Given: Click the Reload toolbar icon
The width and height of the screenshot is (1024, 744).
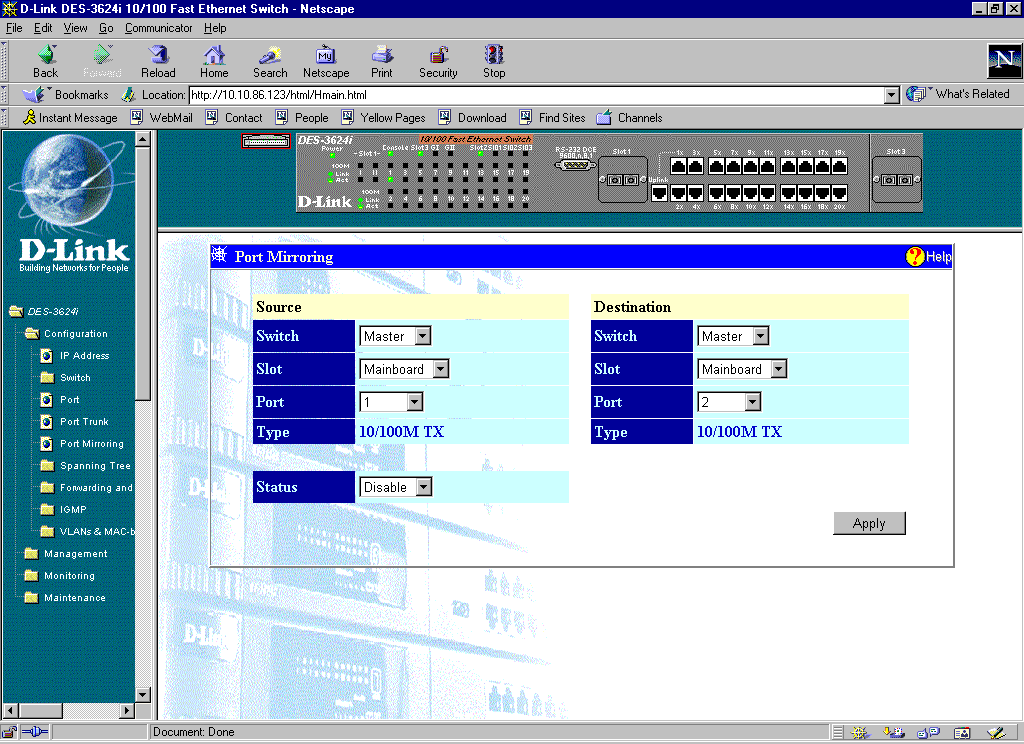Looking at the screenshot, I should click(x=158, y=56).
